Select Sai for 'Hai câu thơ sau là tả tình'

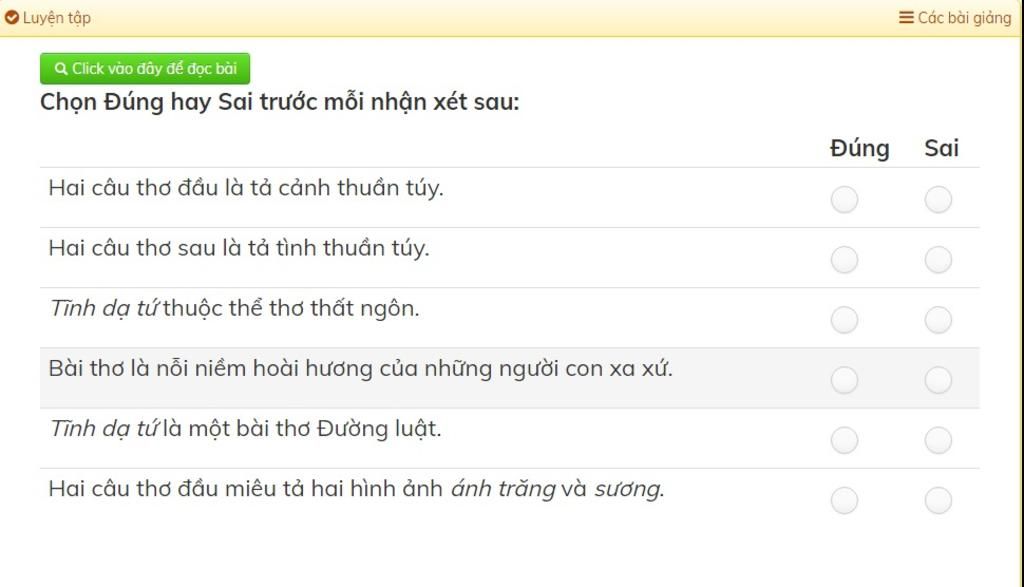(x=938, y=260)
